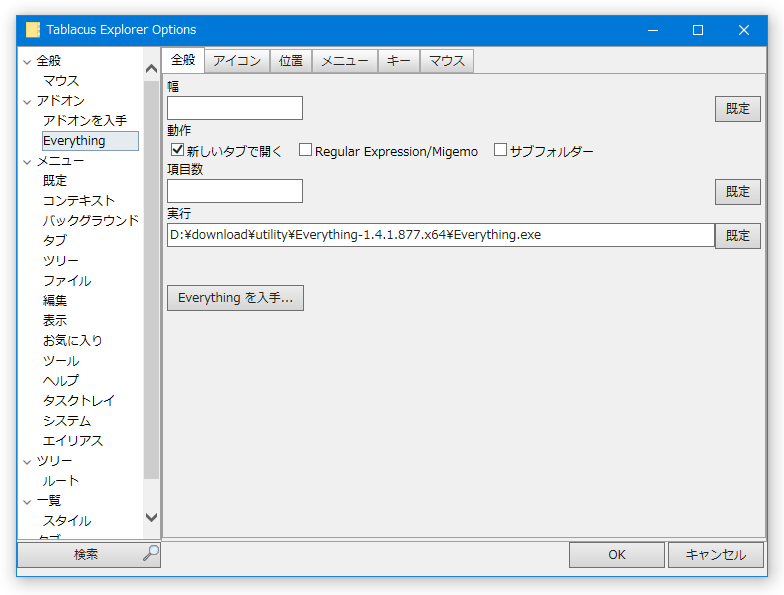Select the アドオン tree heading

(60, 101)
